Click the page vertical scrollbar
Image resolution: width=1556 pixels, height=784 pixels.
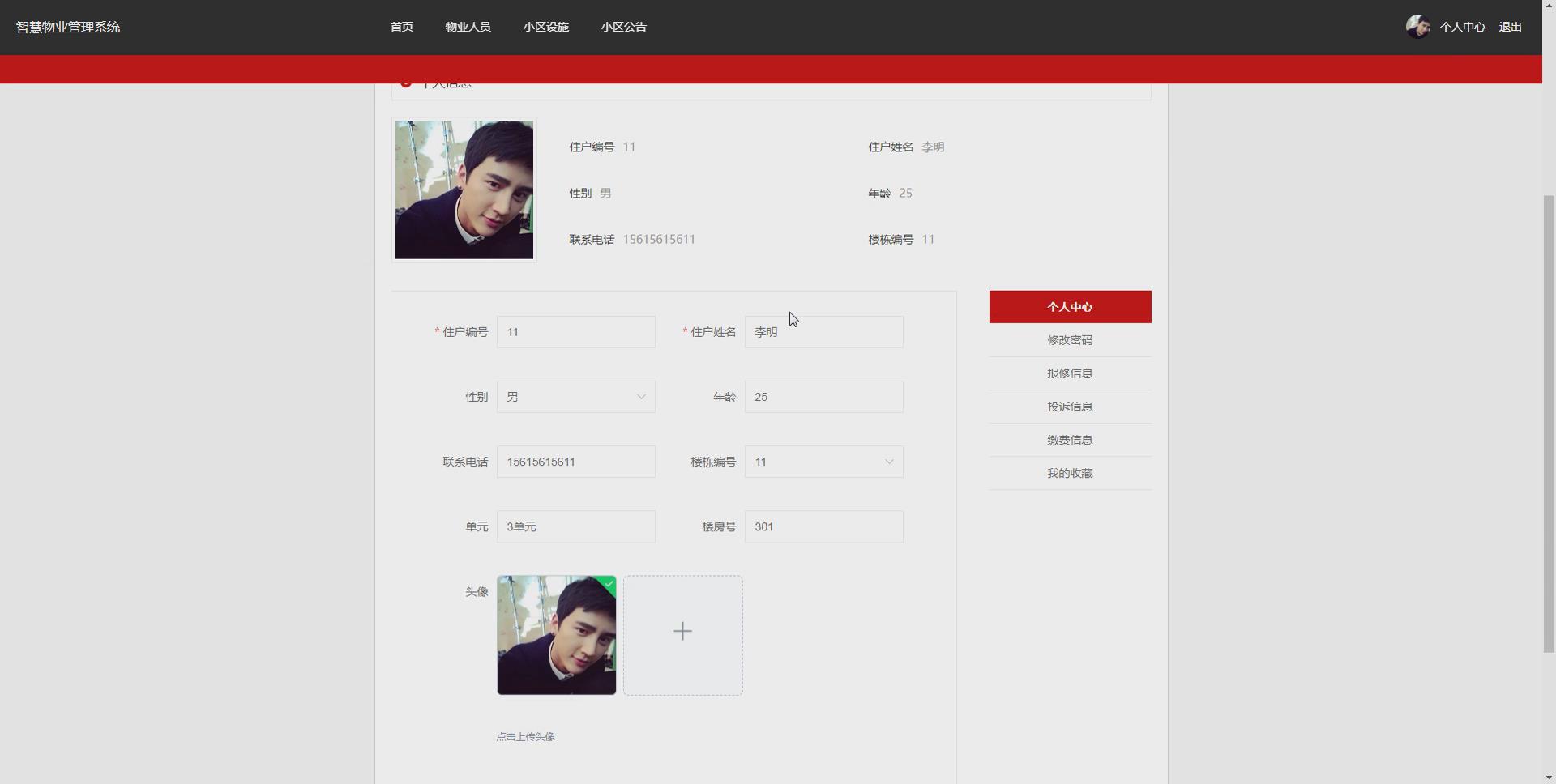tap(1549, 423)
